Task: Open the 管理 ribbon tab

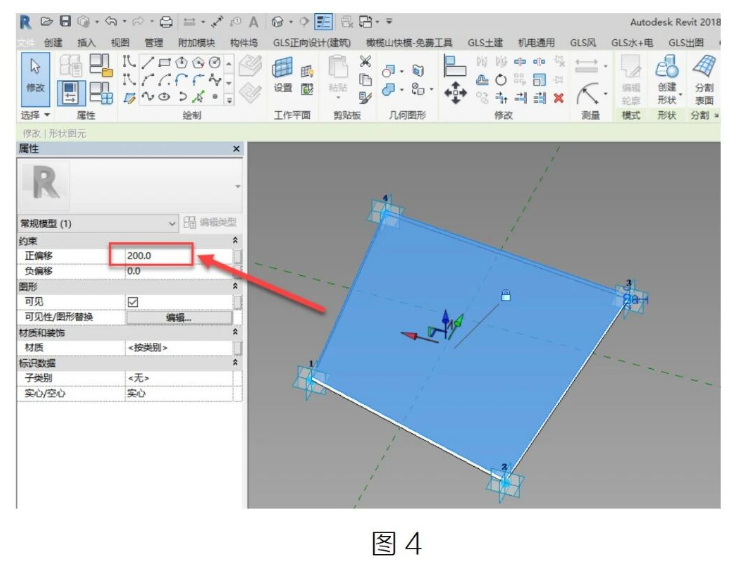Action: 154,43
